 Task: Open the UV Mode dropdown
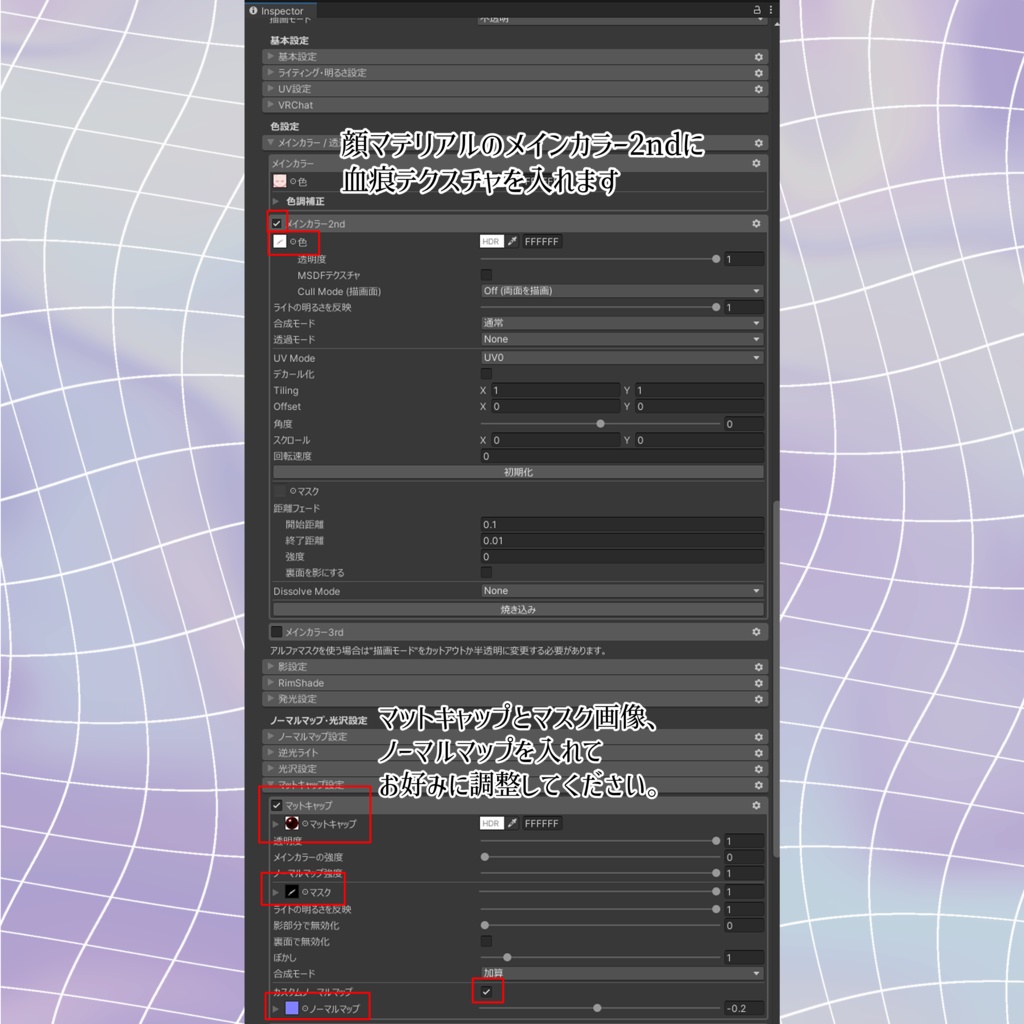coord(622,357)
